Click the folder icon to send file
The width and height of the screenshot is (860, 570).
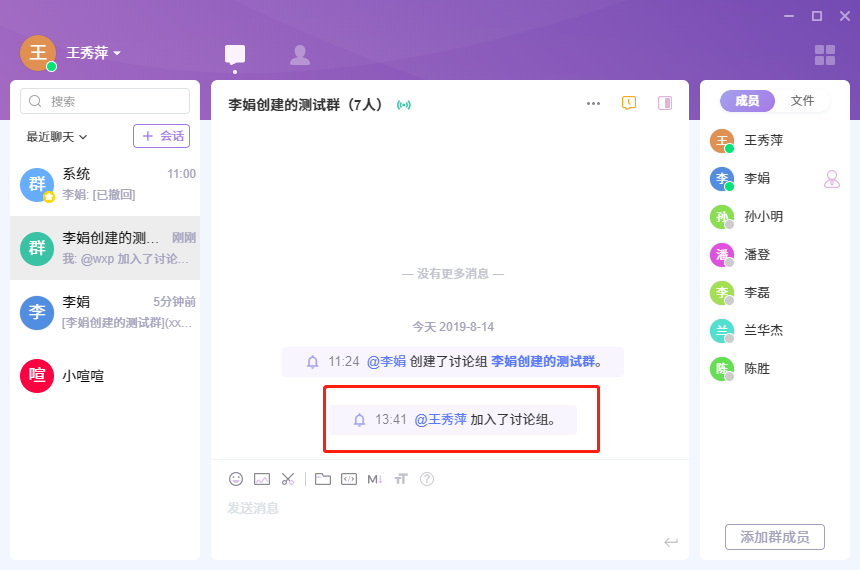point(322,479)
